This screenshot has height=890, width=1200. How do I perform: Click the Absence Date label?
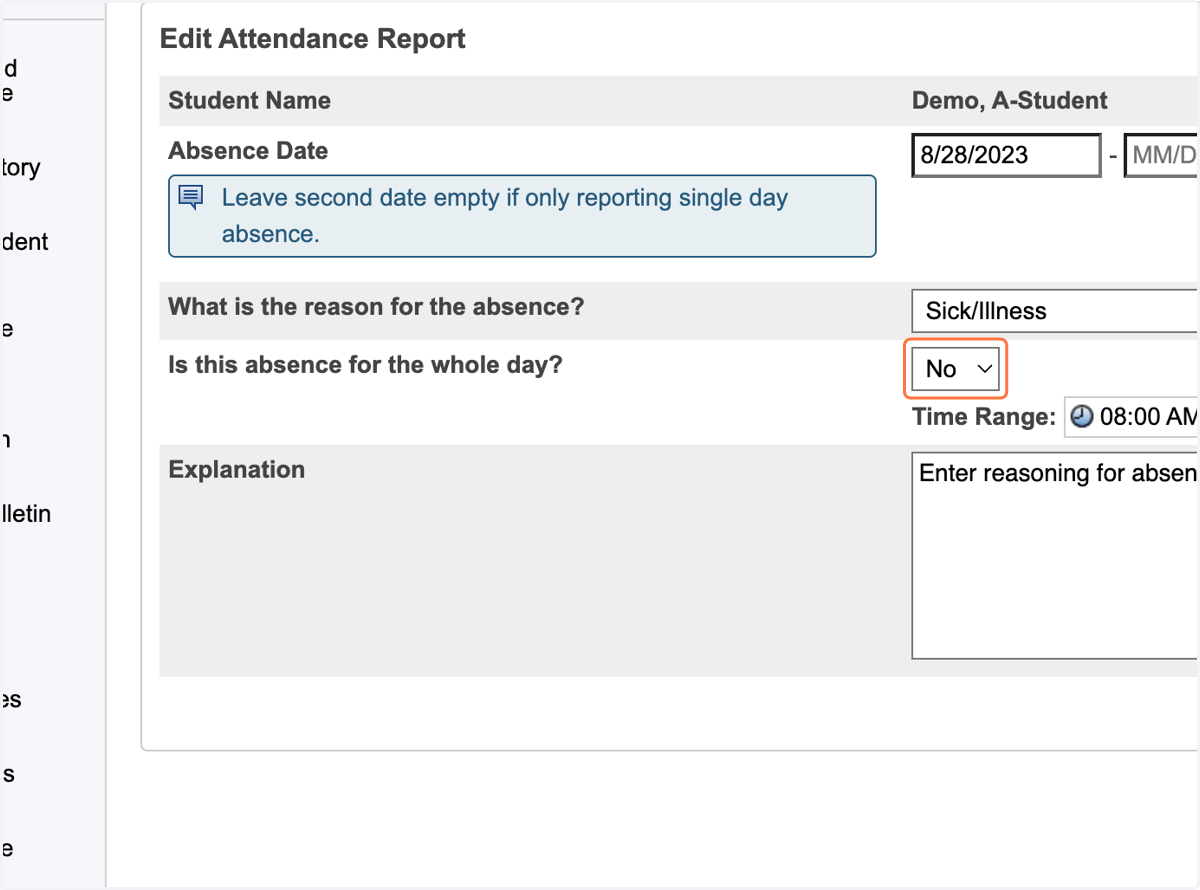[x=248, y=151]
